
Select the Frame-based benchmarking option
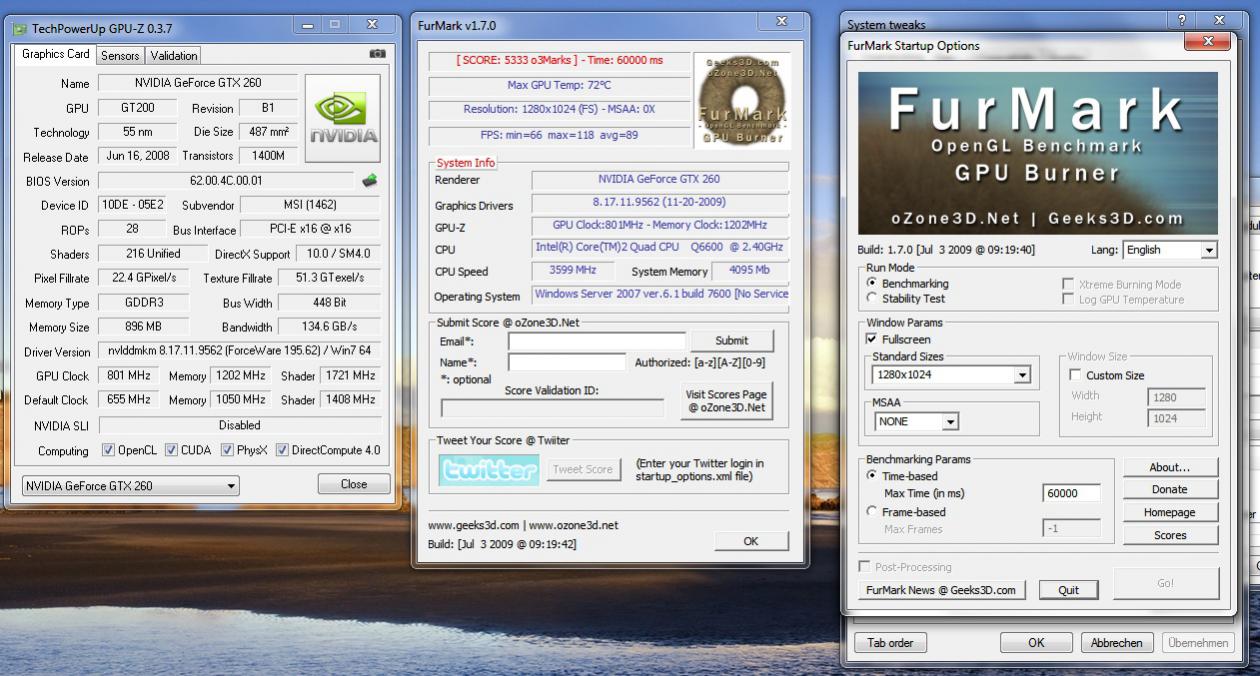pyautogui.click(x=872, y=512)
